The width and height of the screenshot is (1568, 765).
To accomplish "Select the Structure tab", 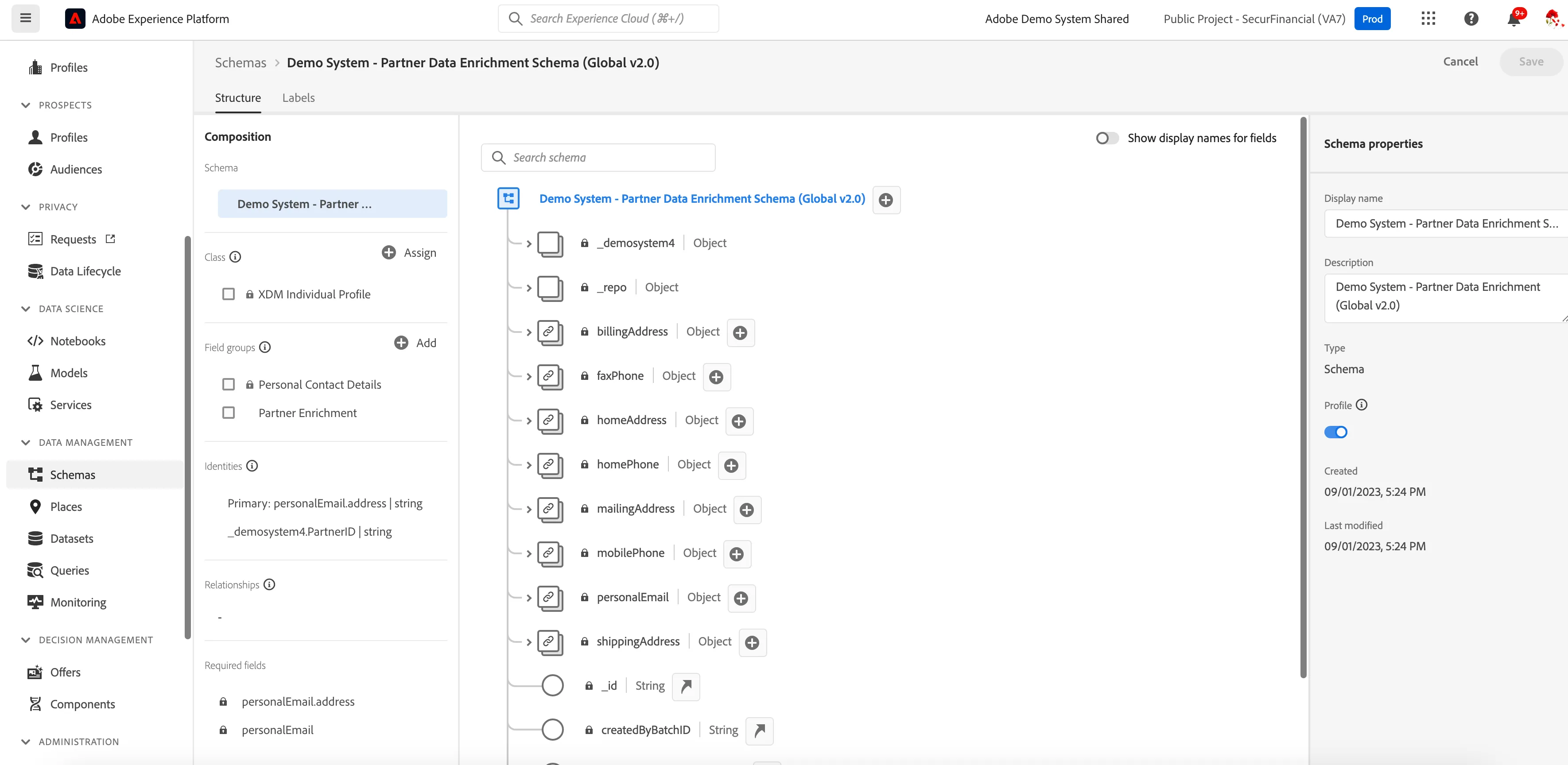I will pyautogui.click(x=237, y=97).
